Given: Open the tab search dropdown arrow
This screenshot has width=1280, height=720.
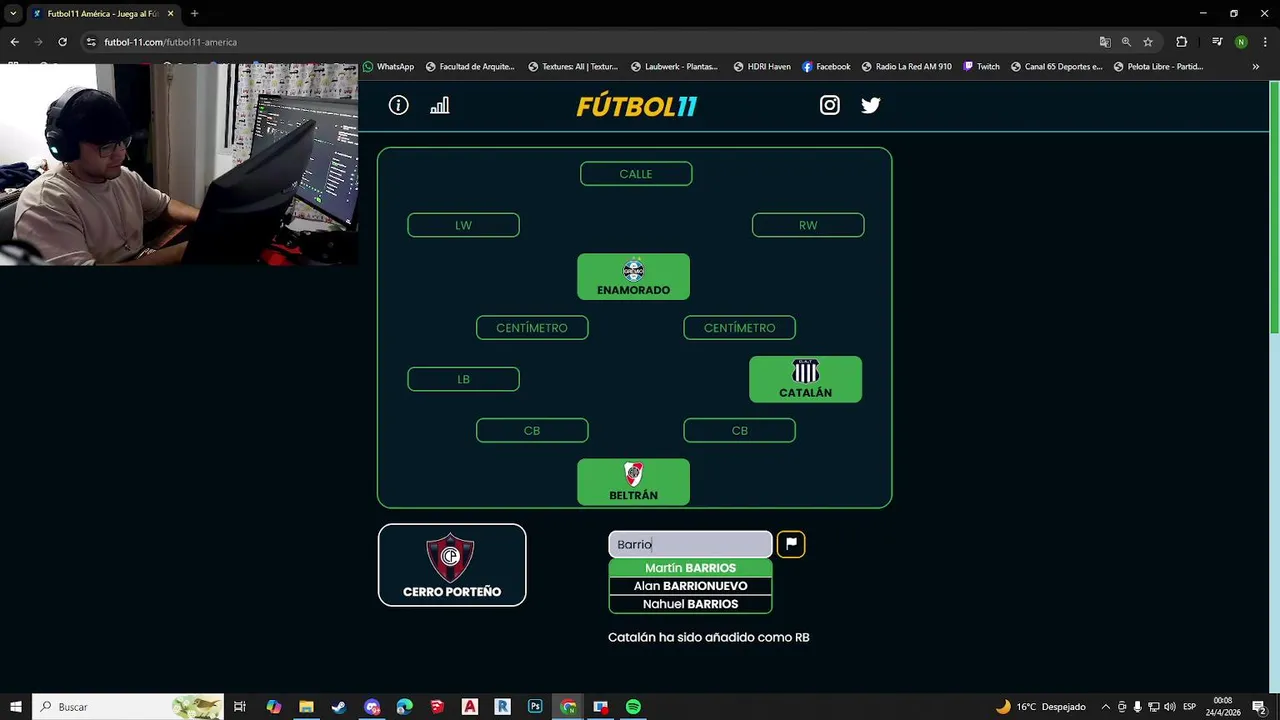Looking at the screenshot, I should [x=13, y=14].
